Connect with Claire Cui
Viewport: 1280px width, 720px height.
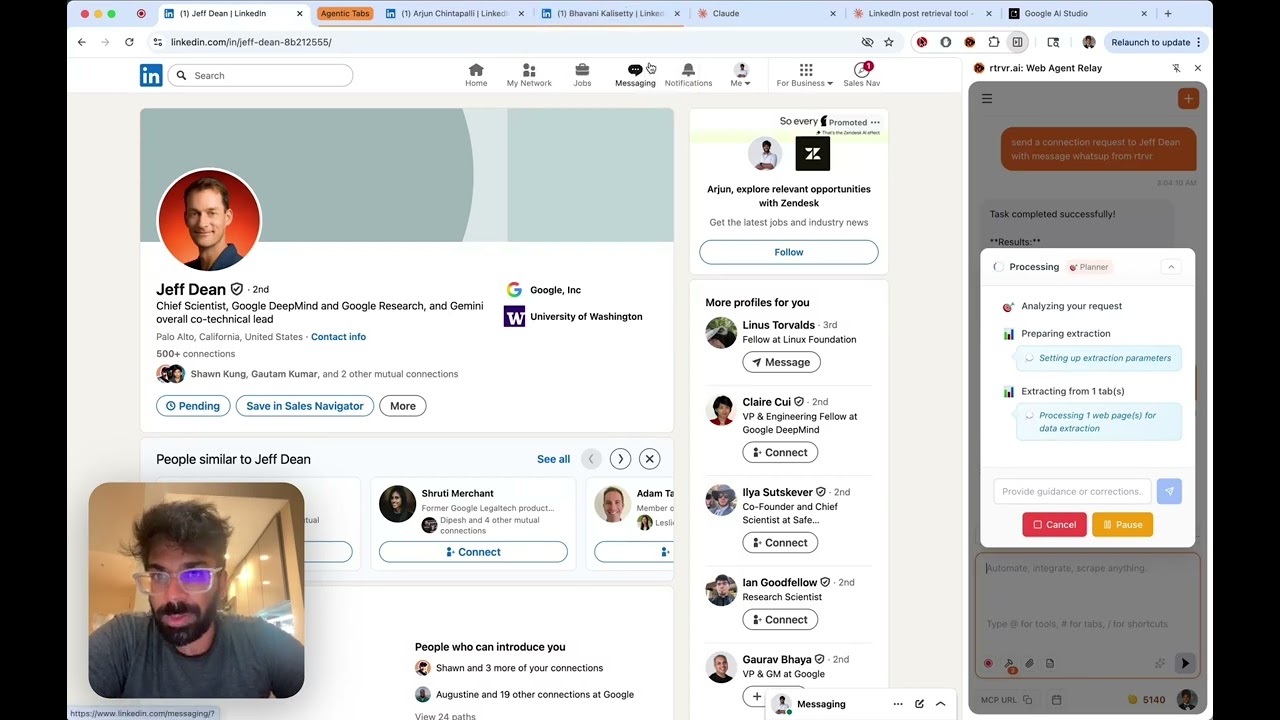tap(780, 453)
